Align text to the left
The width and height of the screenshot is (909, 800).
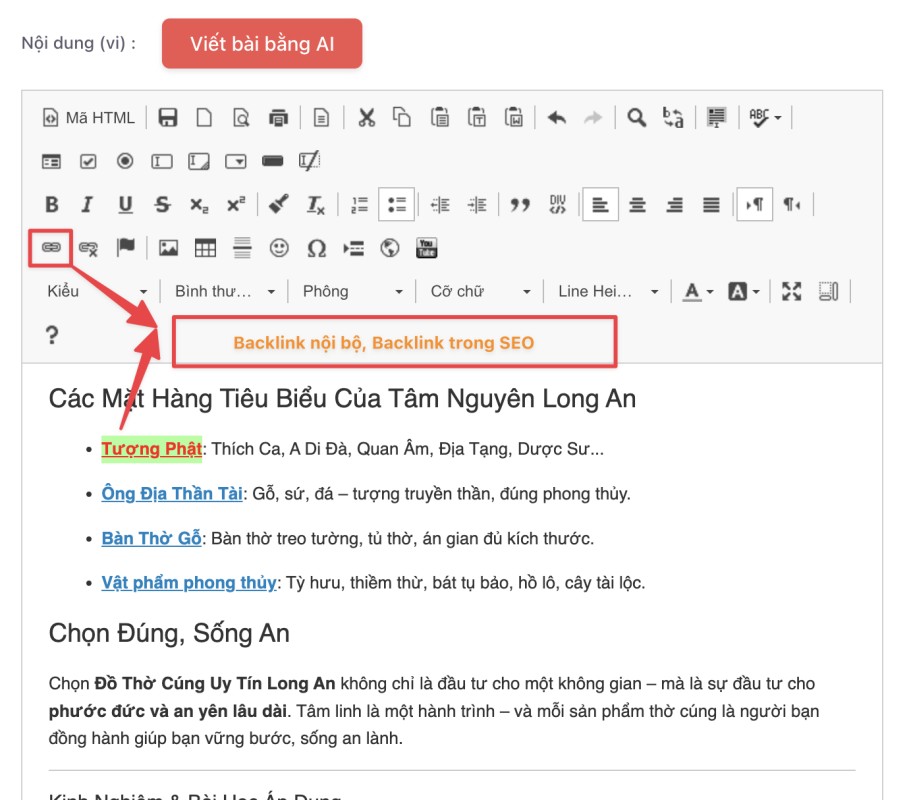[x=601, y=205]
